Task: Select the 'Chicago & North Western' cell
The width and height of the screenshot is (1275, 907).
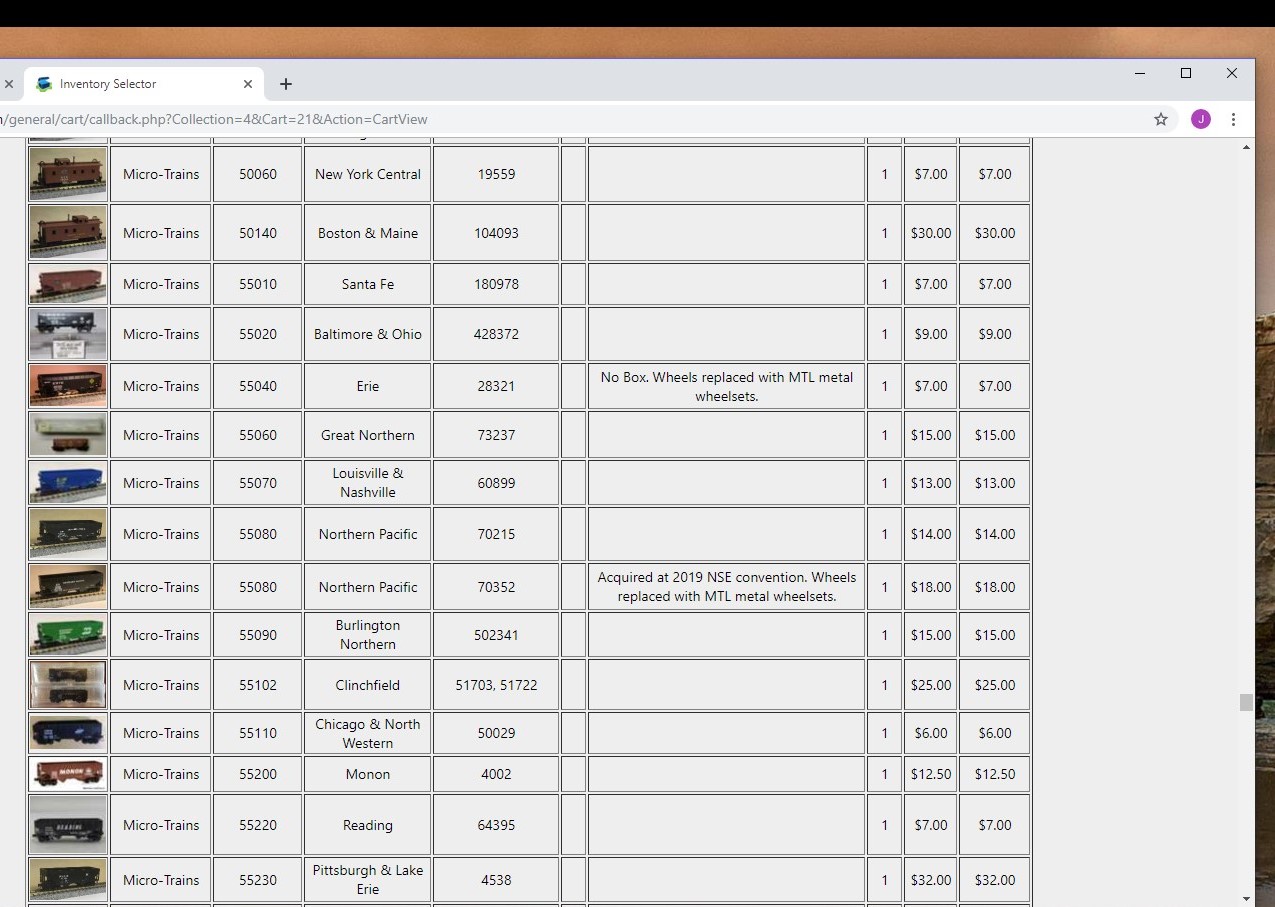Action: coord(368,733)
